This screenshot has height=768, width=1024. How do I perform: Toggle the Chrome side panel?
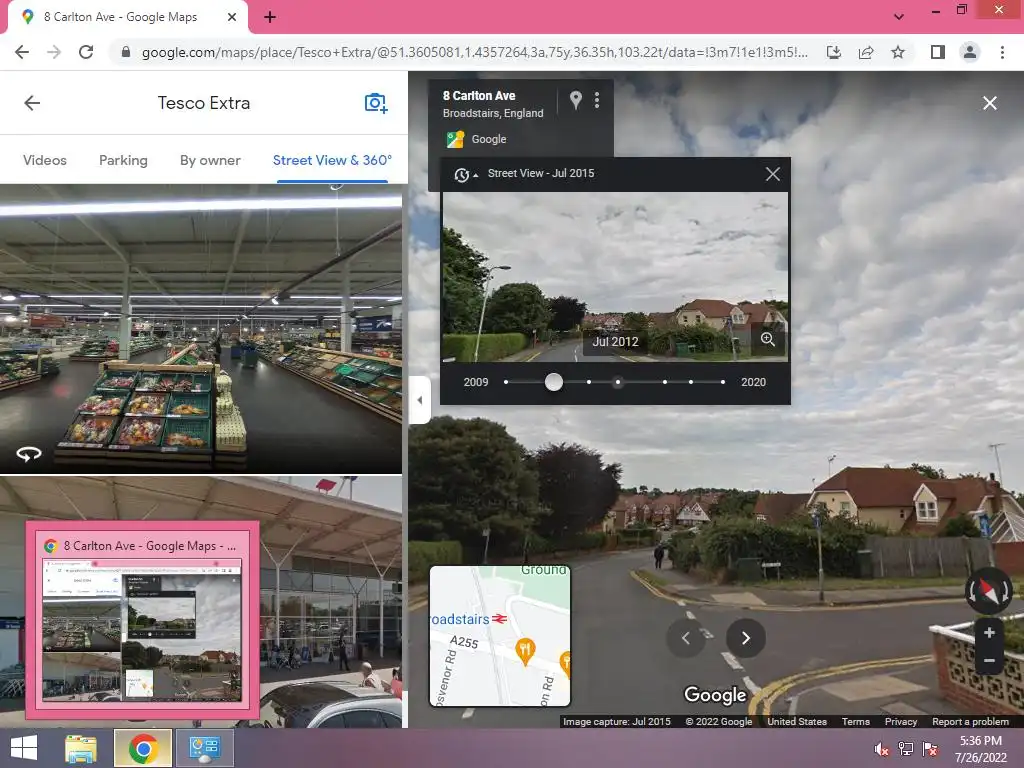pyautogui.click(x=938, y=52)
